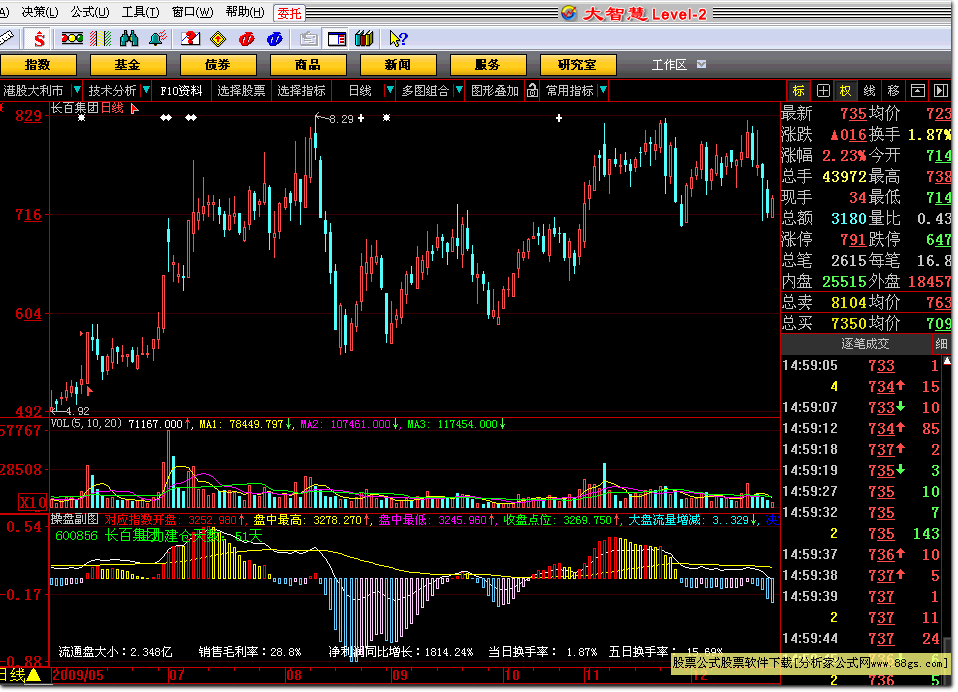Viewport: 958px width, 692px height.
Task: Toggle the 标 indicator button
Action: [799, 91]
